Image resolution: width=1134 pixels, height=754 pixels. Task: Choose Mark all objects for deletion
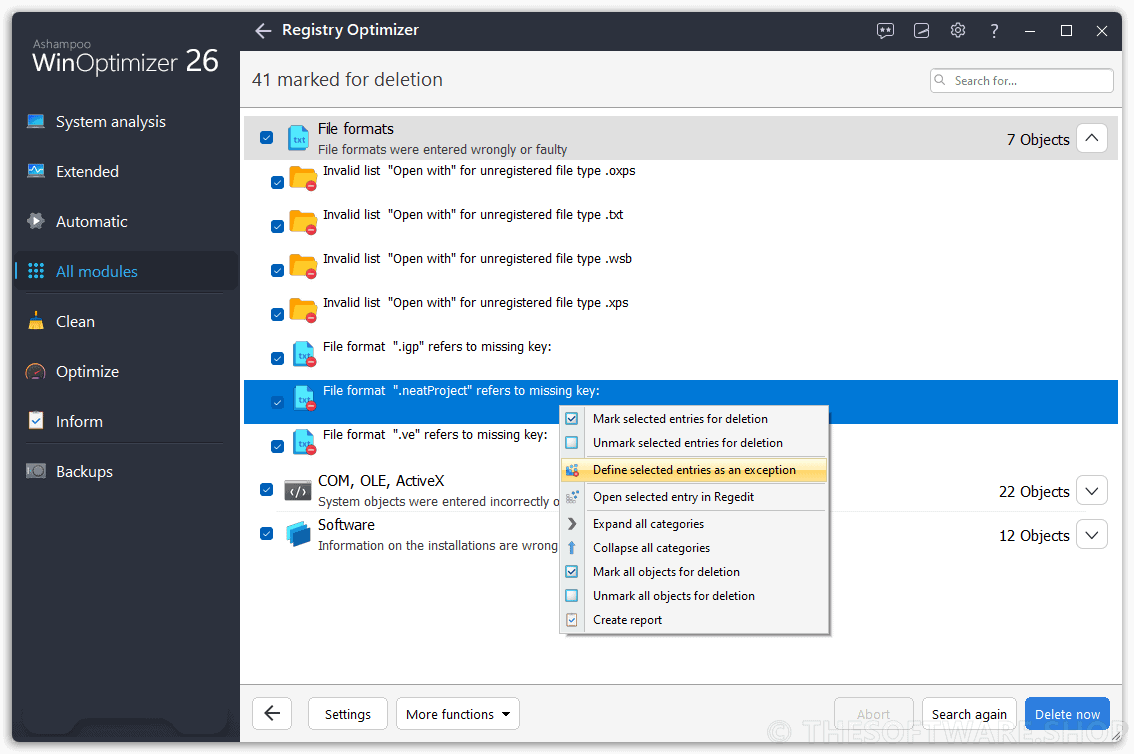(x=694, y=572)
